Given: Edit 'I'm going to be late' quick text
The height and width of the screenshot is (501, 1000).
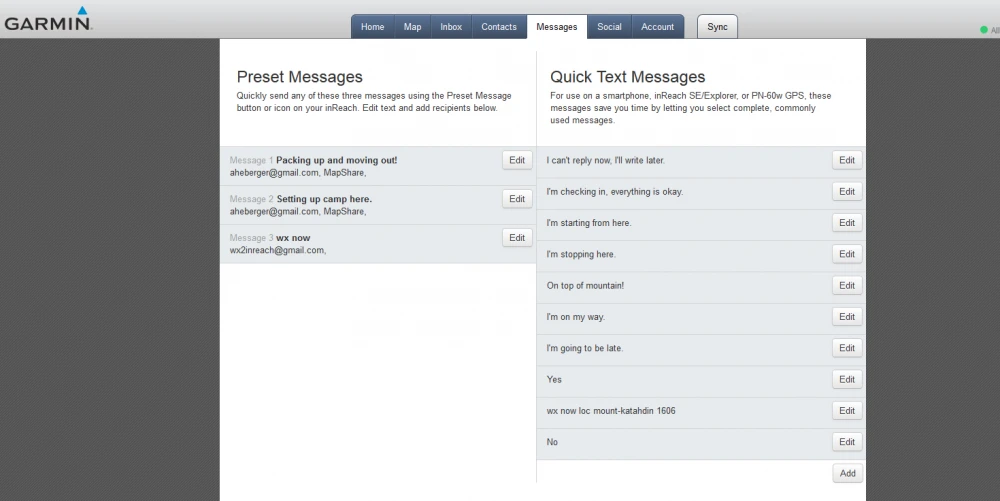Looking at the screenshot, I should point(847,348).
